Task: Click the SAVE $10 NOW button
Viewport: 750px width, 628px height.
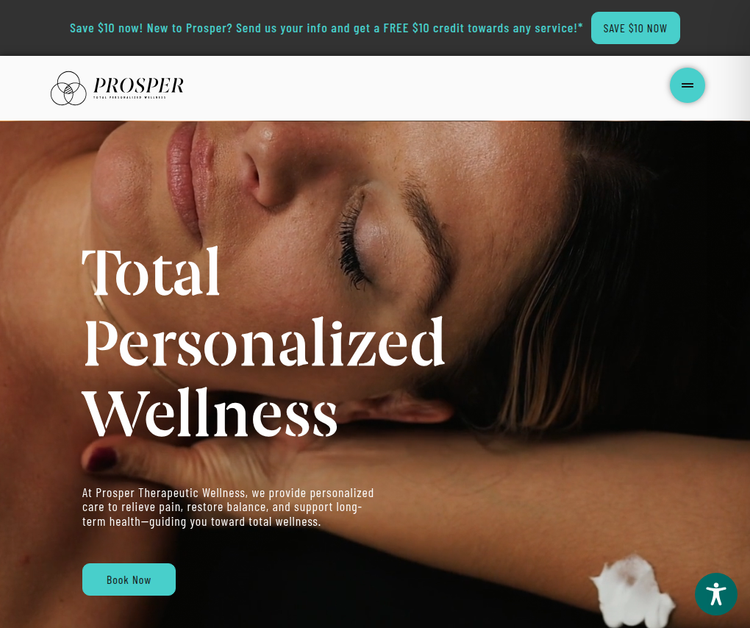Action: [x=635, y=28]
